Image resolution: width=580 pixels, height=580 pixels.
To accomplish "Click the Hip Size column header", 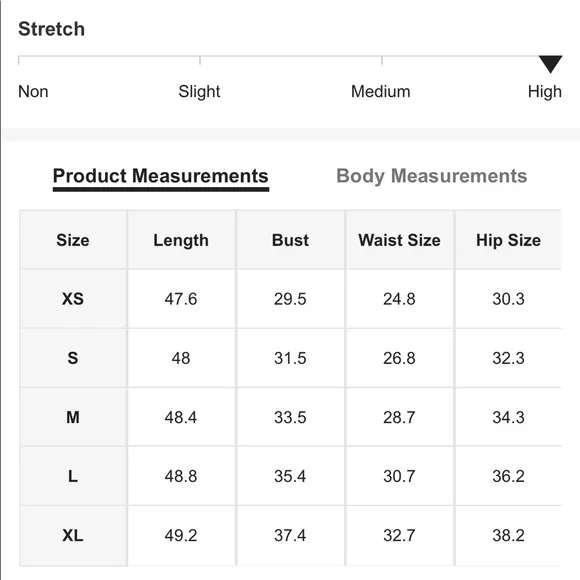I will [509, 240].
